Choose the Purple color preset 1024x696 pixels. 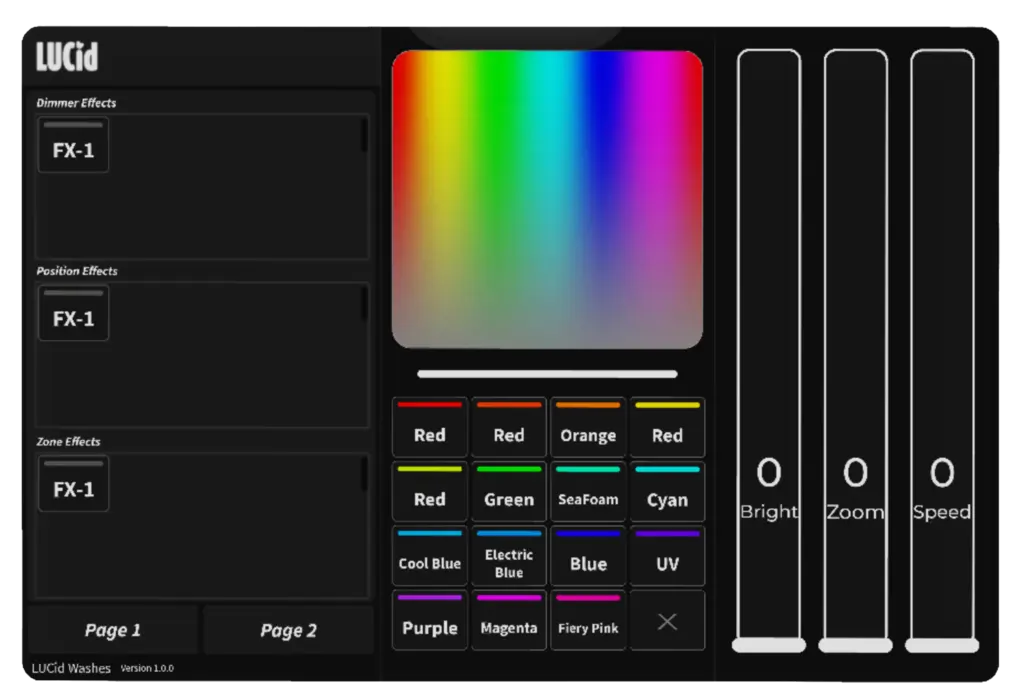429,621
